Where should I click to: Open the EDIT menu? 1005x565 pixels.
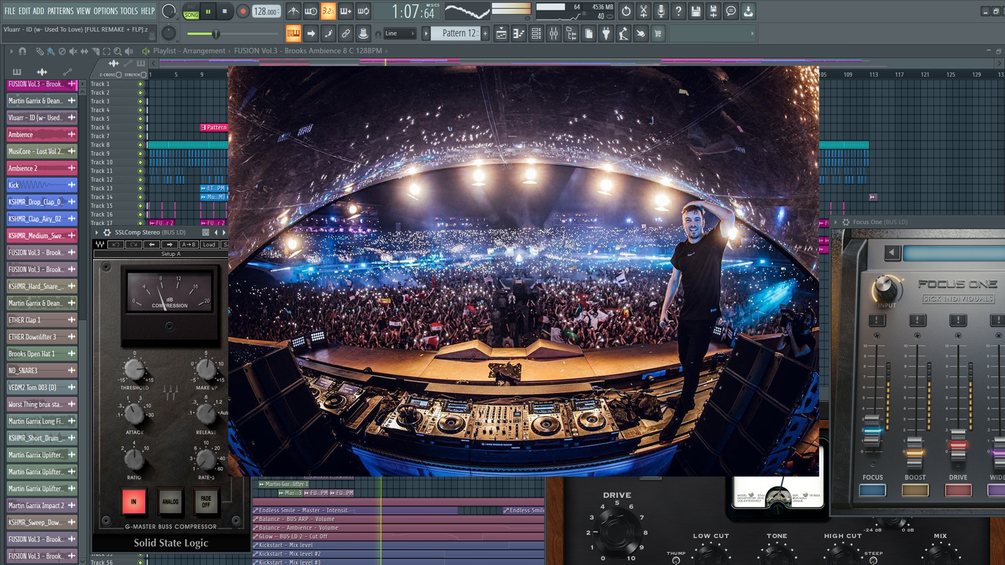(x=24, y=11)
